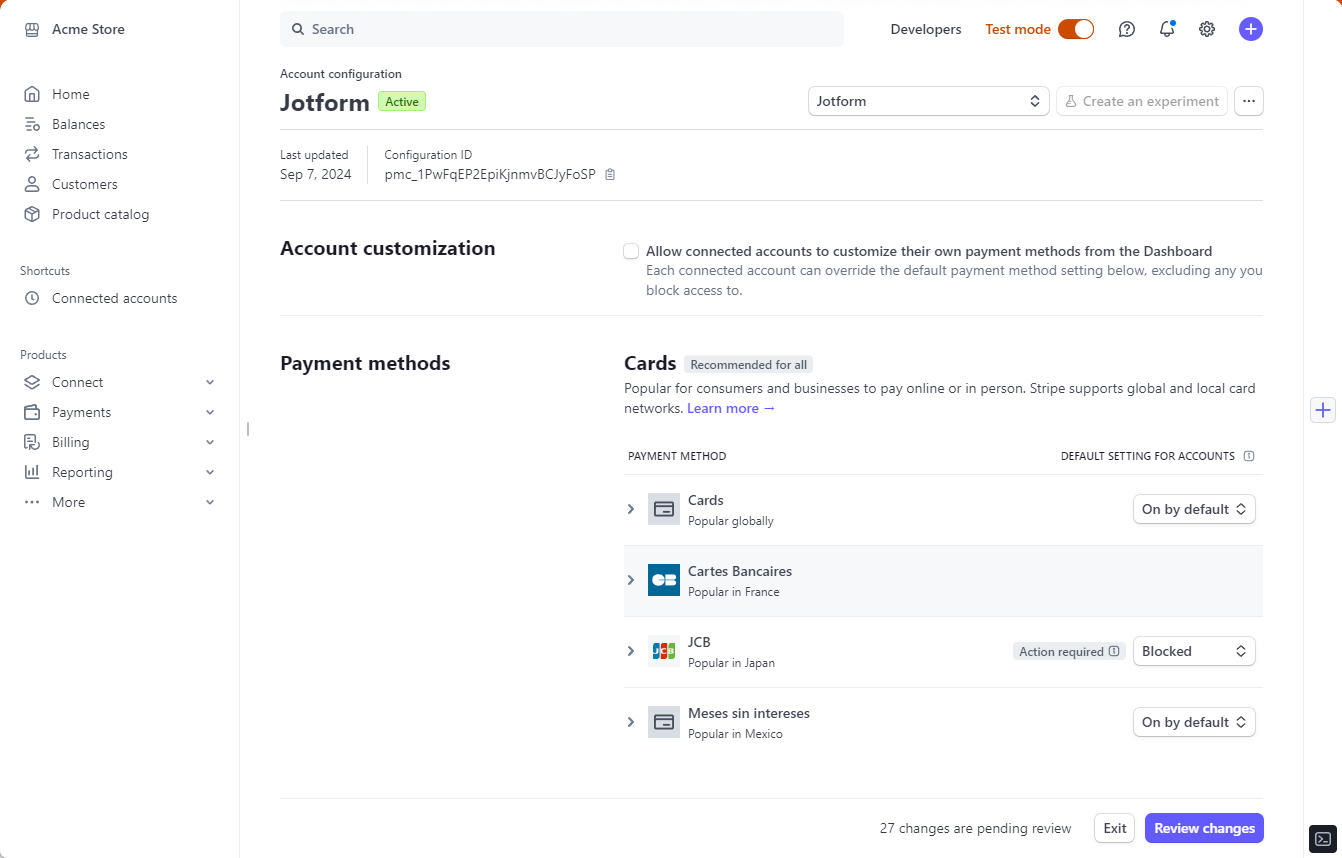Click the Review changes button

1204,828
